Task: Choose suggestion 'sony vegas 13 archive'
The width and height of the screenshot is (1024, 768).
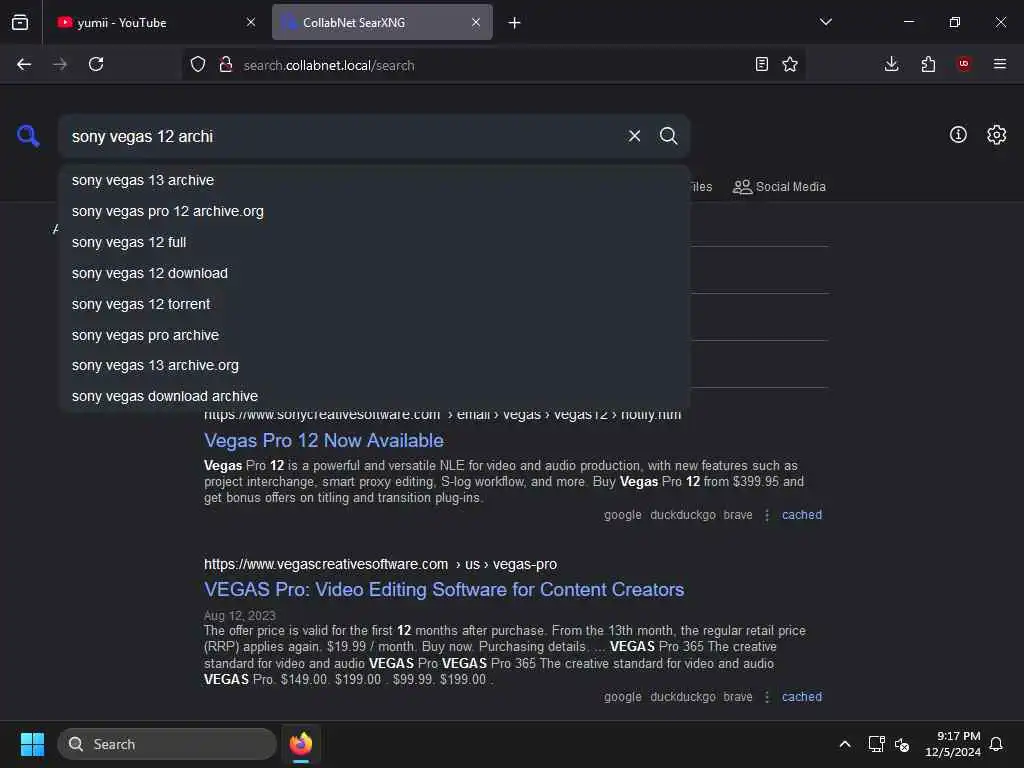Action: [x=374, y=180]
